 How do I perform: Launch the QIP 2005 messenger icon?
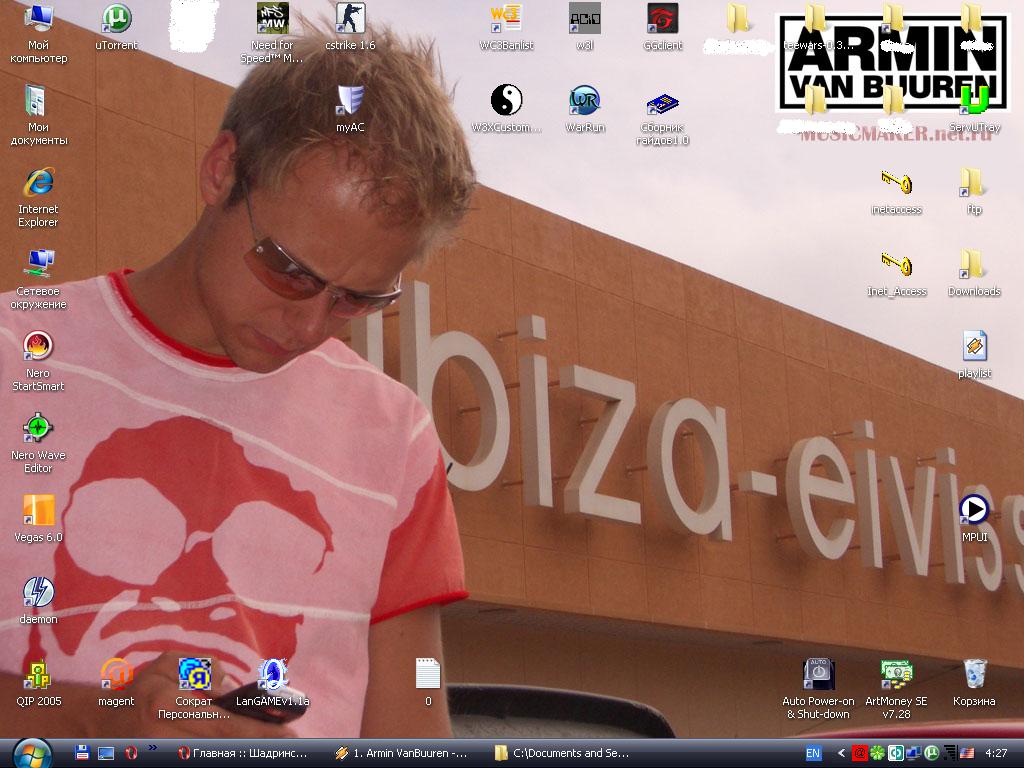click(x=38, y=683)
